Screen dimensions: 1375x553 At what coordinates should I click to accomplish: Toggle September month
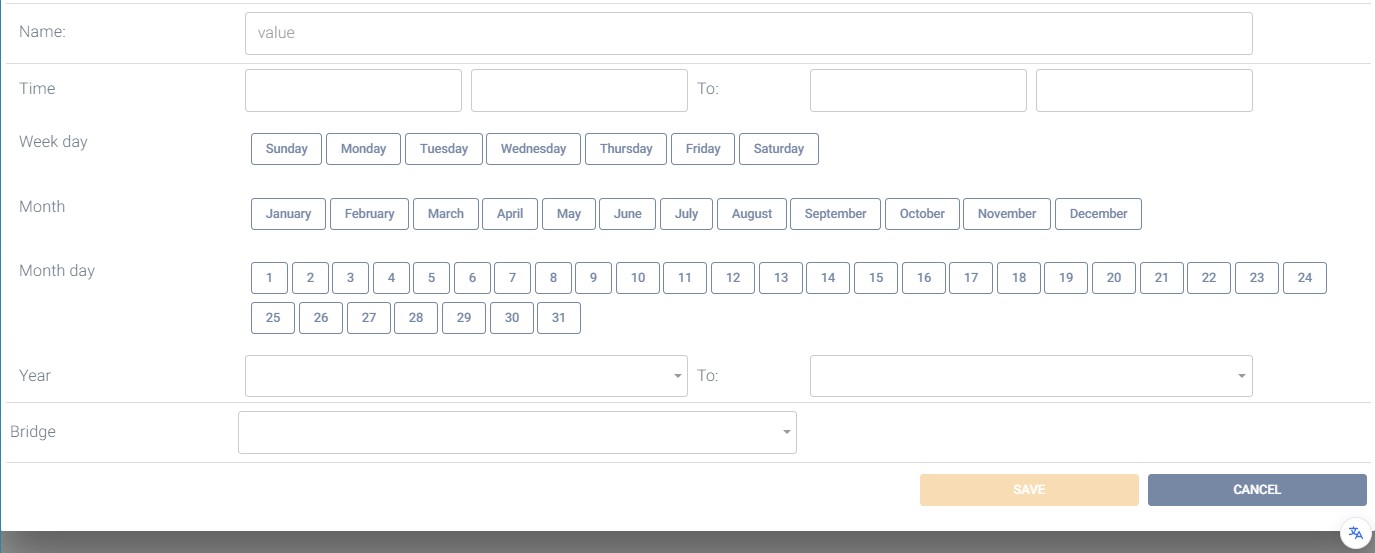click(x=835, y=214)
